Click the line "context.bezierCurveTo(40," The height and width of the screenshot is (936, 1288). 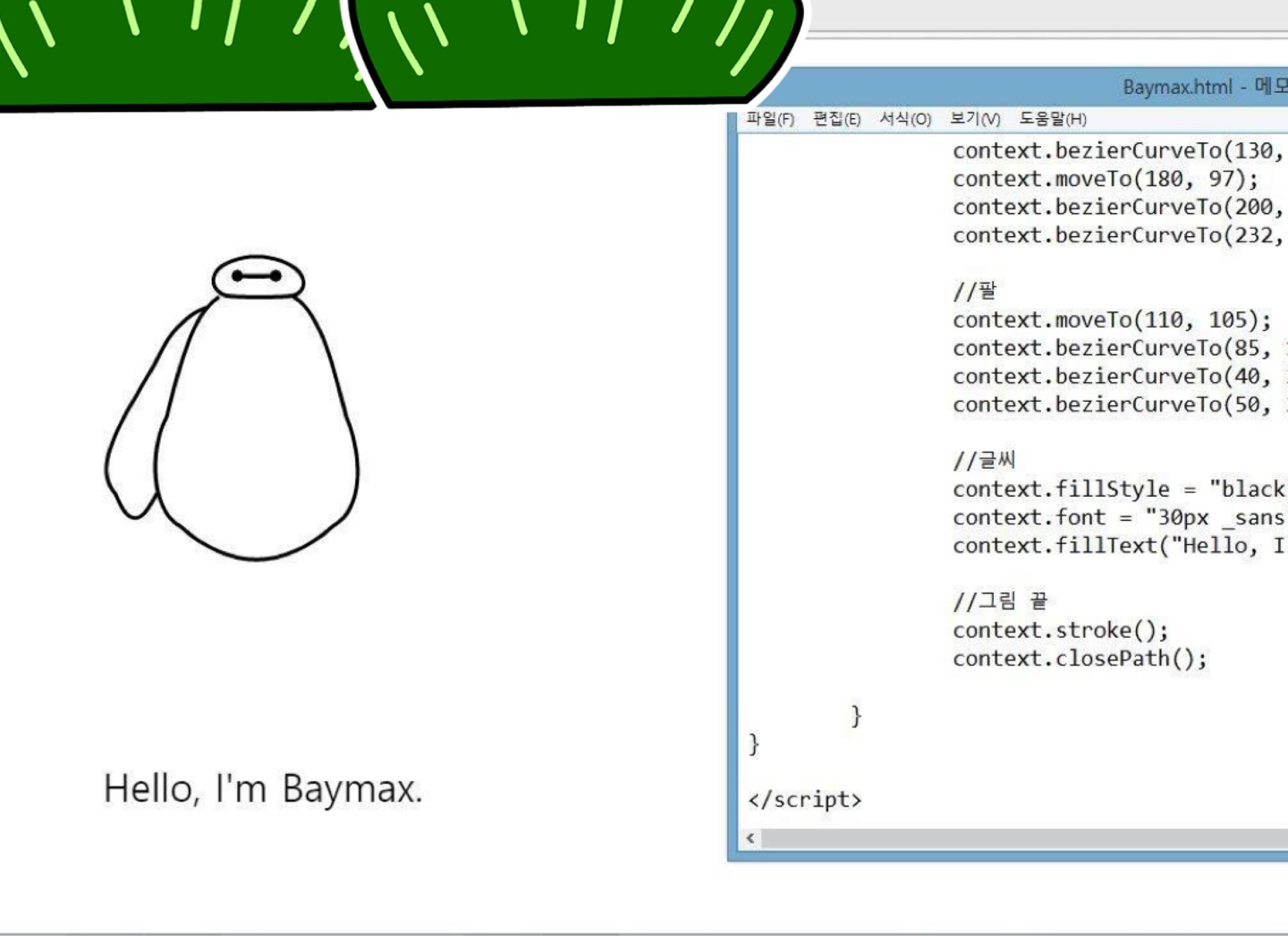pyautogui.click(x=1112, y=377)
